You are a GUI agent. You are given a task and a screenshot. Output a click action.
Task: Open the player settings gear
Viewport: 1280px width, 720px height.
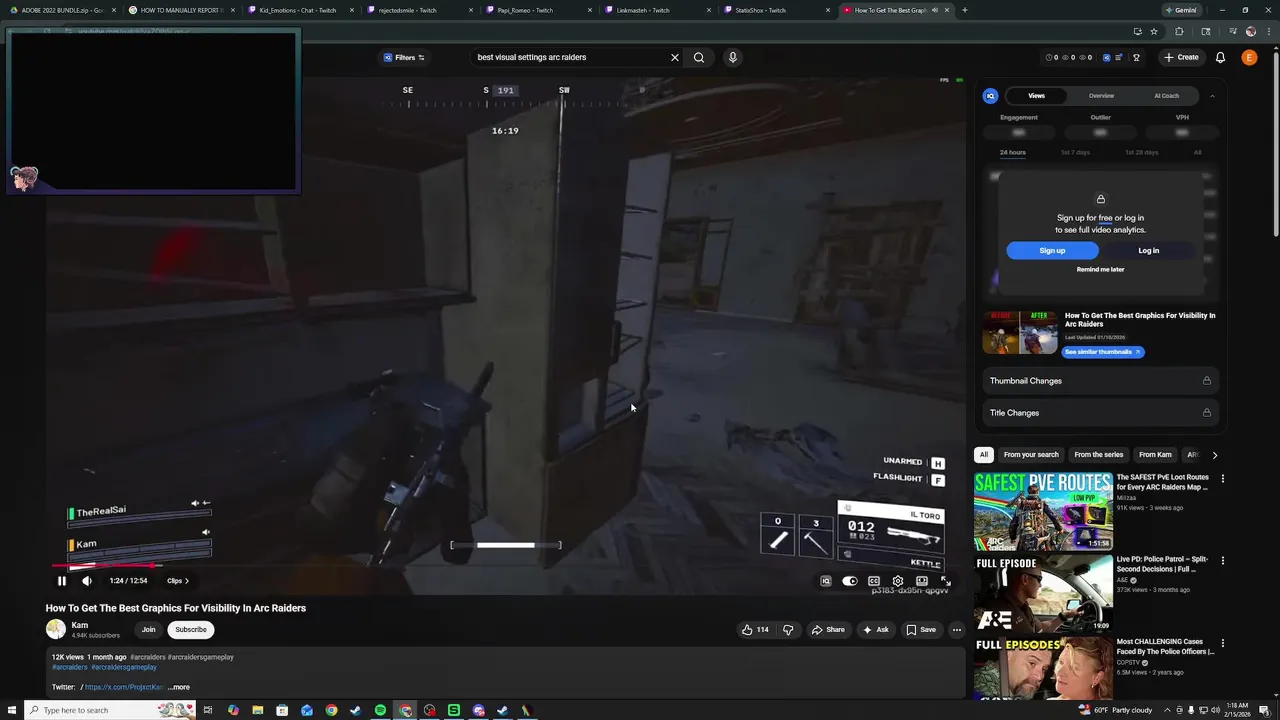pyautogui.click(x=898, y=581)
